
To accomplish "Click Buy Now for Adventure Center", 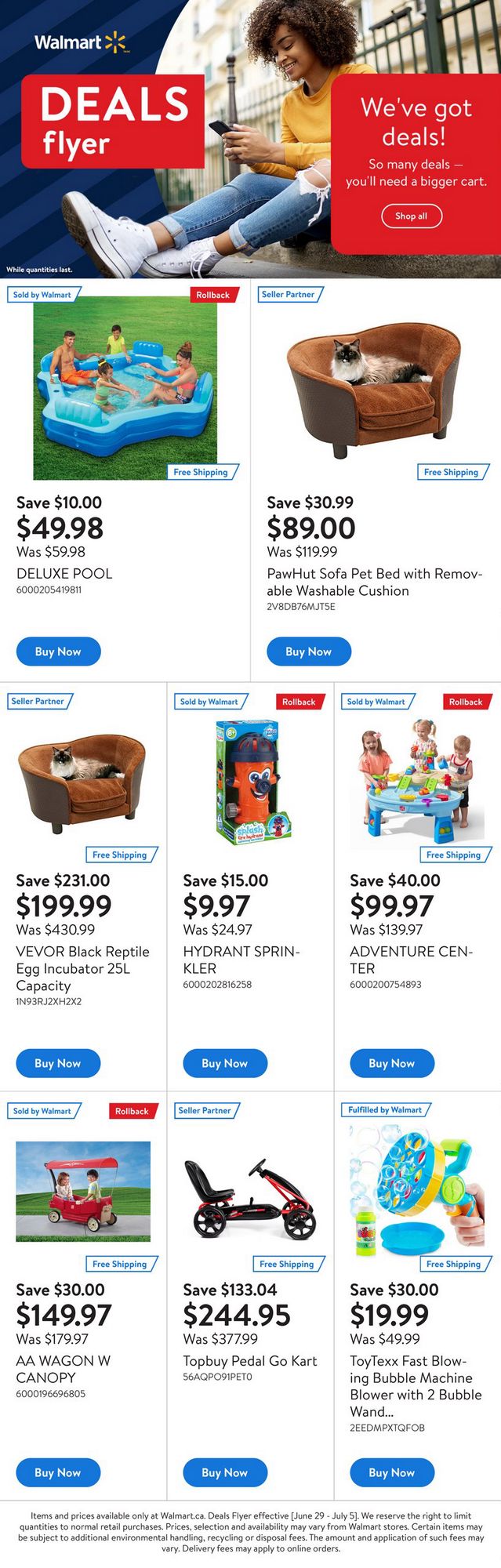I will (392, 1063).
